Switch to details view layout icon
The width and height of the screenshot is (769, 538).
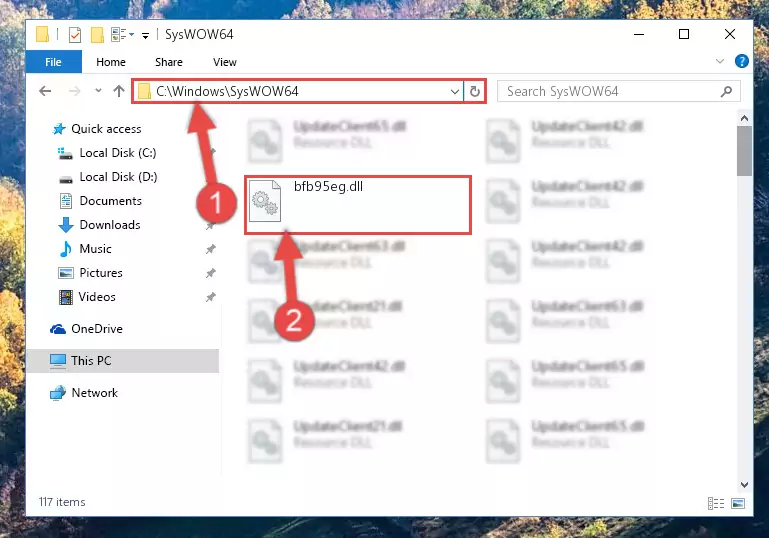716,503
